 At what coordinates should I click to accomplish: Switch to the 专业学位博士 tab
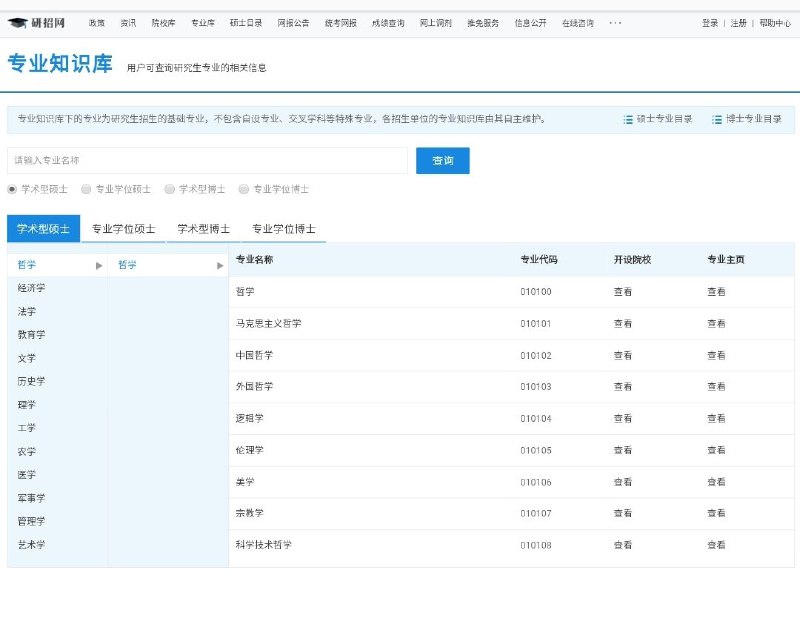point(284,229)
